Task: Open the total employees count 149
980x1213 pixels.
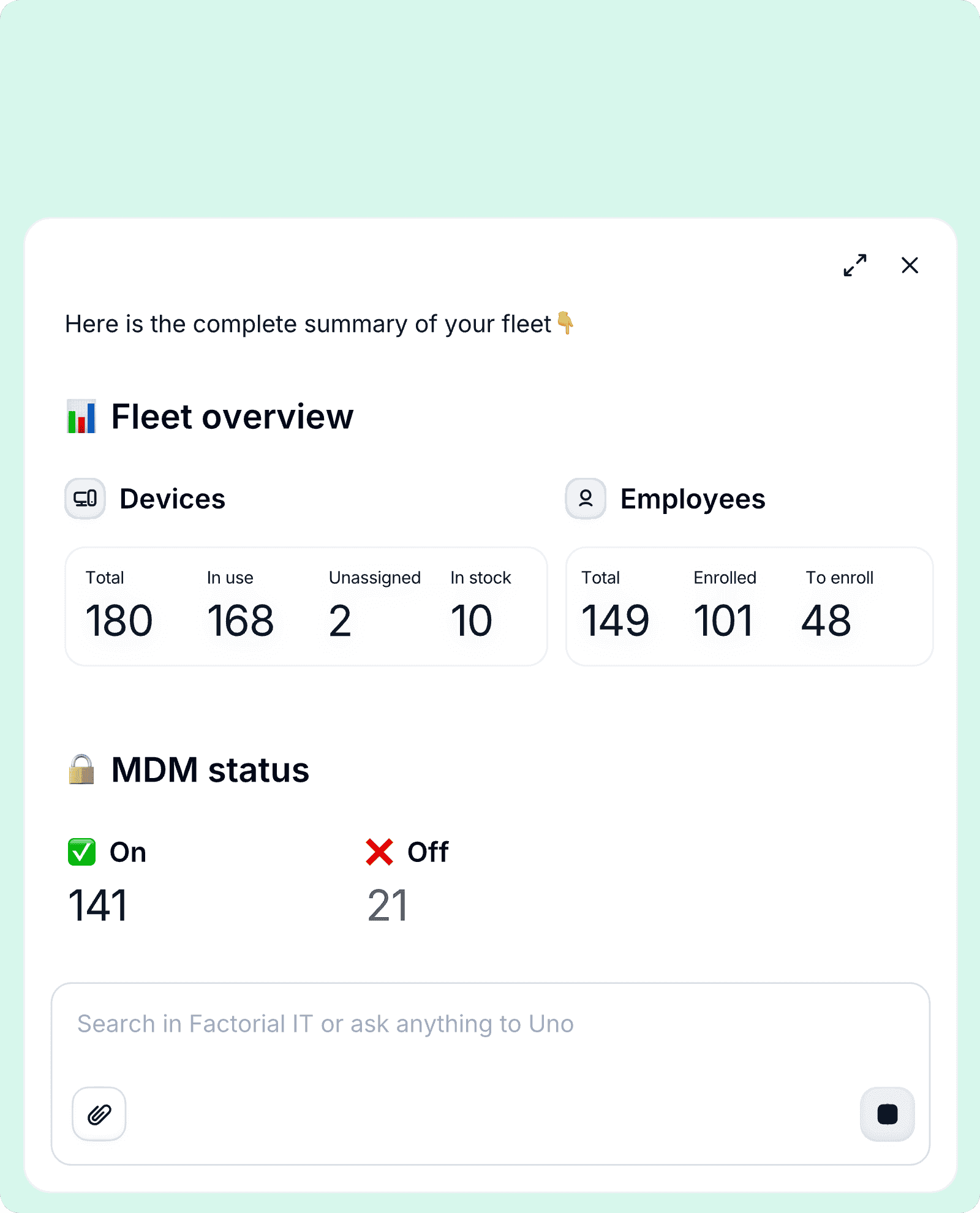Action: tap(615, 621)
